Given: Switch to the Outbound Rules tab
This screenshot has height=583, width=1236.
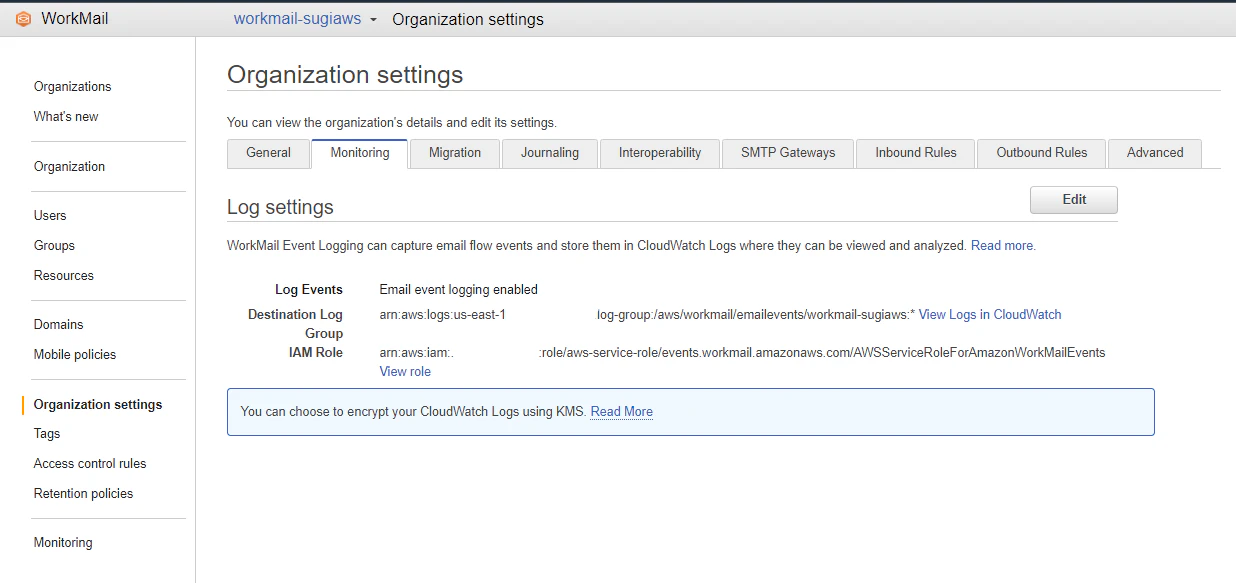Looking at the screenshot, I should coord(1041,153).
